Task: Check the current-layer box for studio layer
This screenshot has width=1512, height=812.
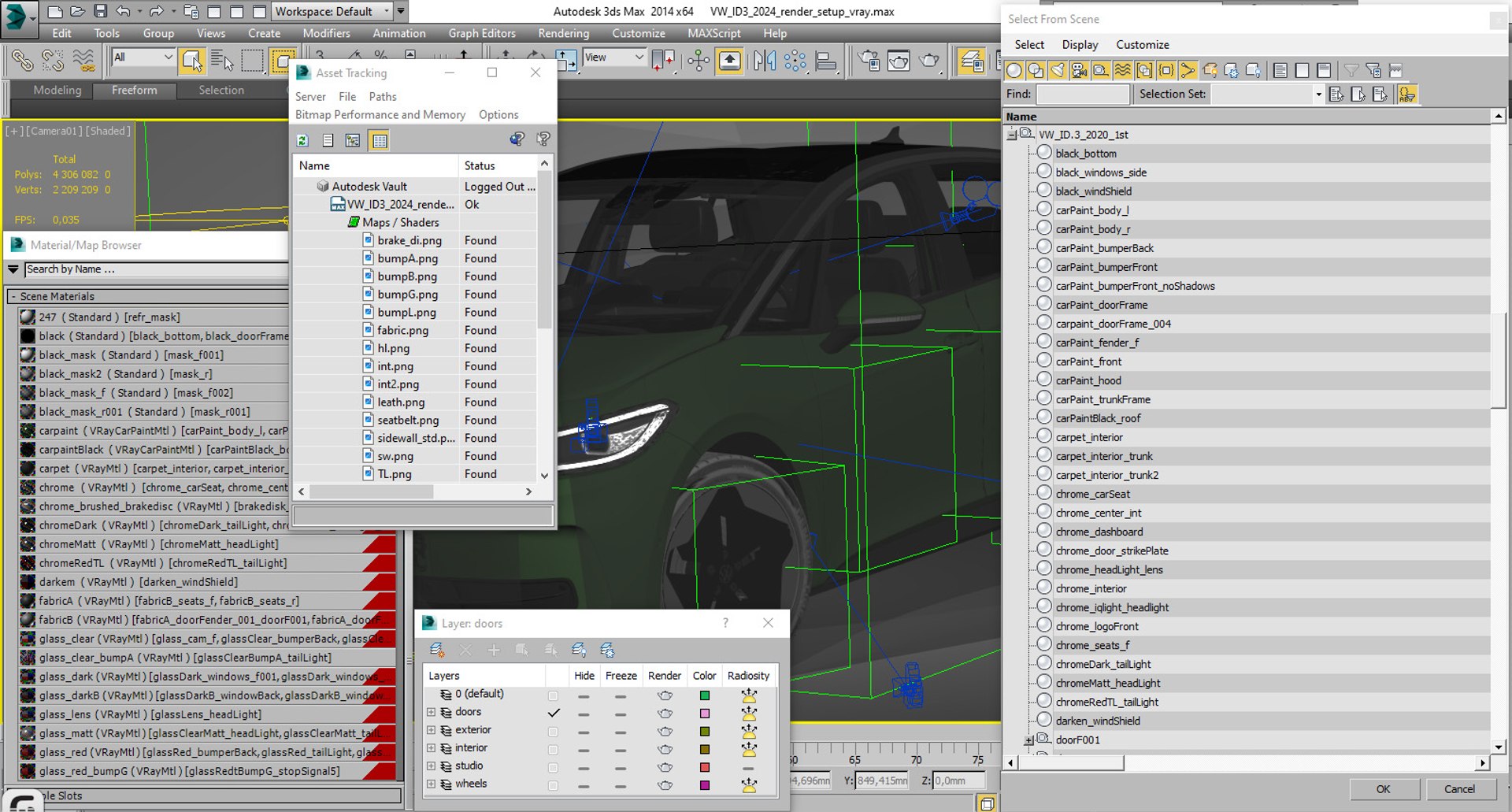Action: coord(553,768)
